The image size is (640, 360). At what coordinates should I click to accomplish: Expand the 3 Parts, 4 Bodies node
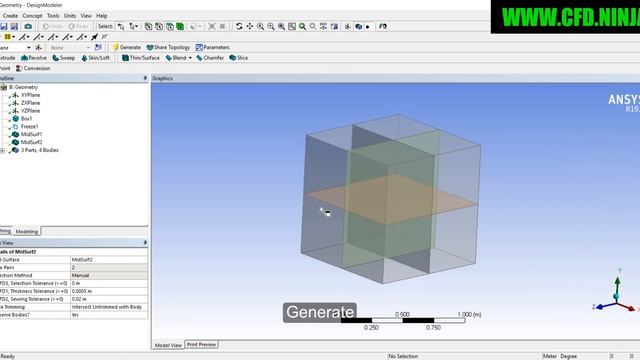2,151
